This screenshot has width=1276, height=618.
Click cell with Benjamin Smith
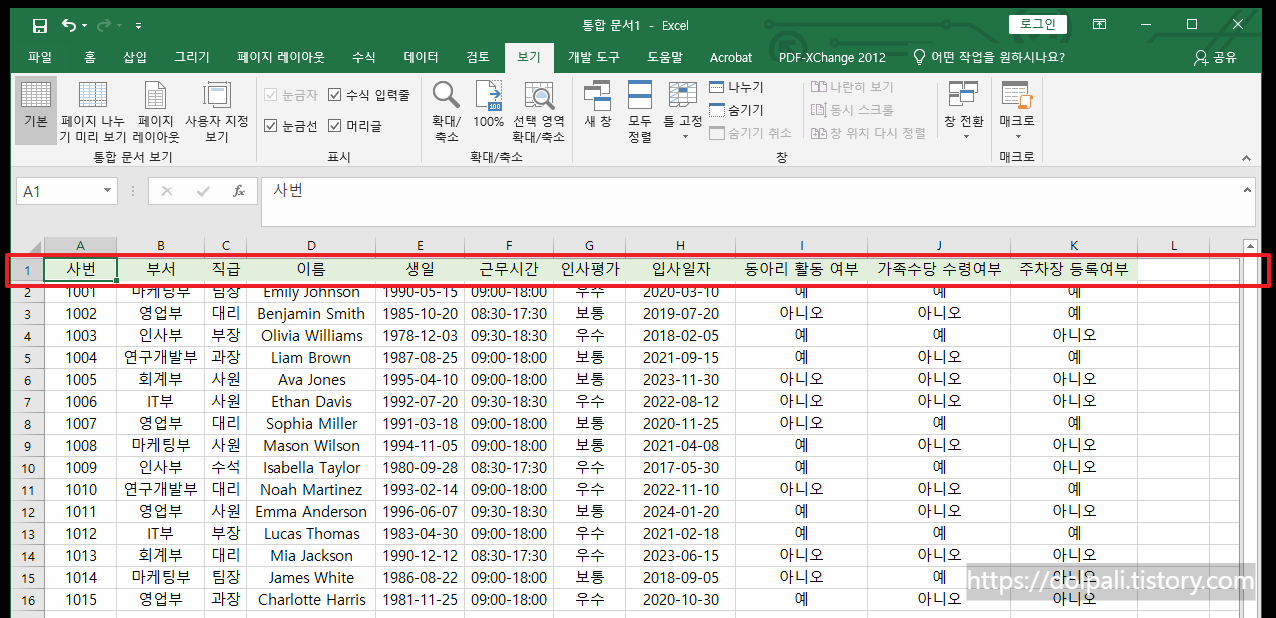click(x=311, y=314)
